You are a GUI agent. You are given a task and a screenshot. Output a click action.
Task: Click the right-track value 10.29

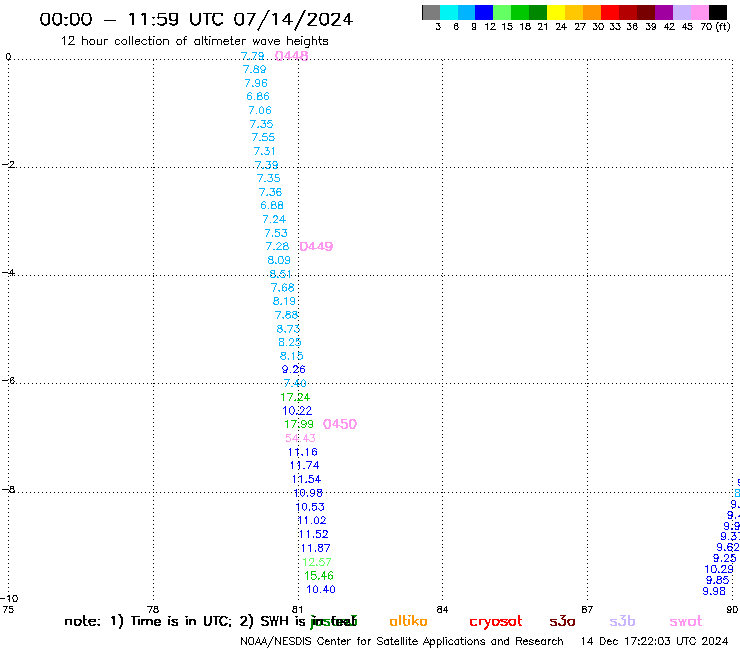pyautogui.click(x=719, y=569)
